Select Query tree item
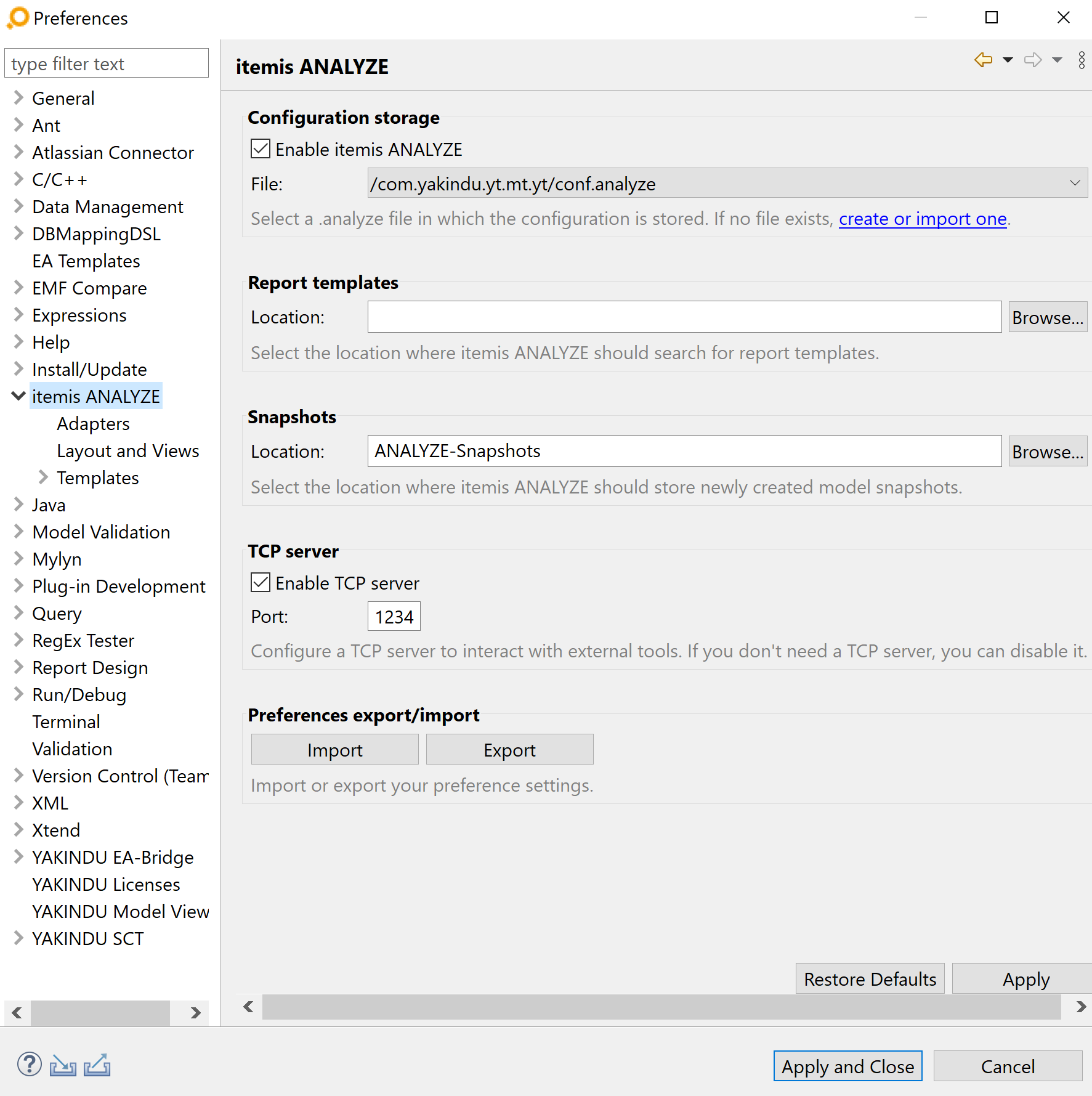Screen dimensions: 1092x1096 click(x=57, y=614)
